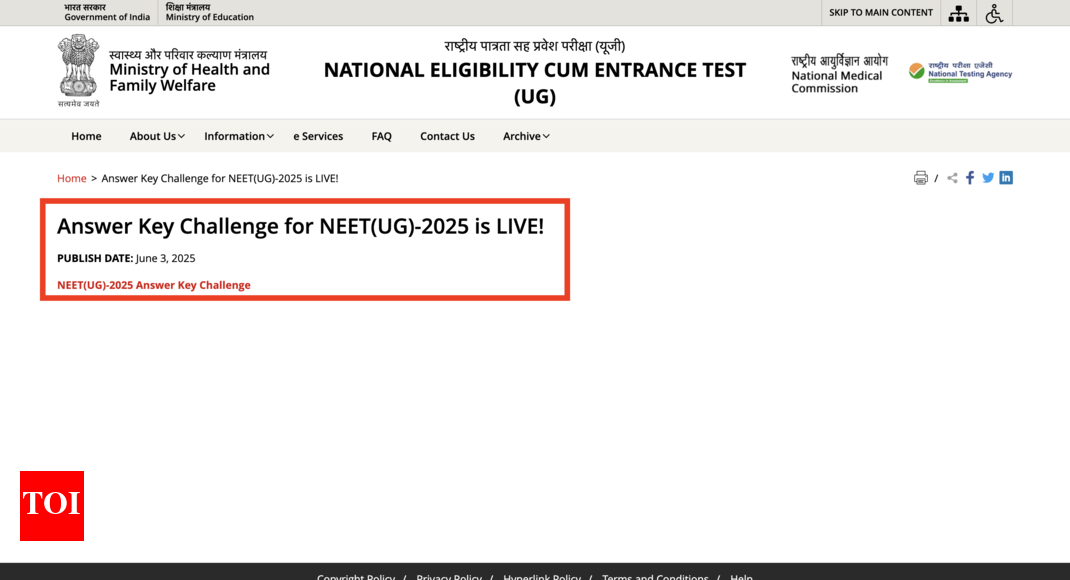Share the page on Twitter
This screenshot has height=580, width=1070.
tap(988, 178)
